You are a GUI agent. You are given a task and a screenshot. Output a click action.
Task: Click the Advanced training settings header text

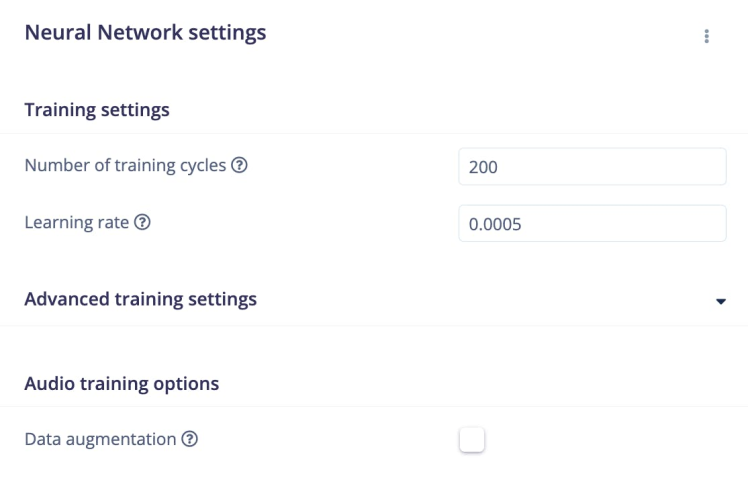pyautogui.click(x=140, y=299)
